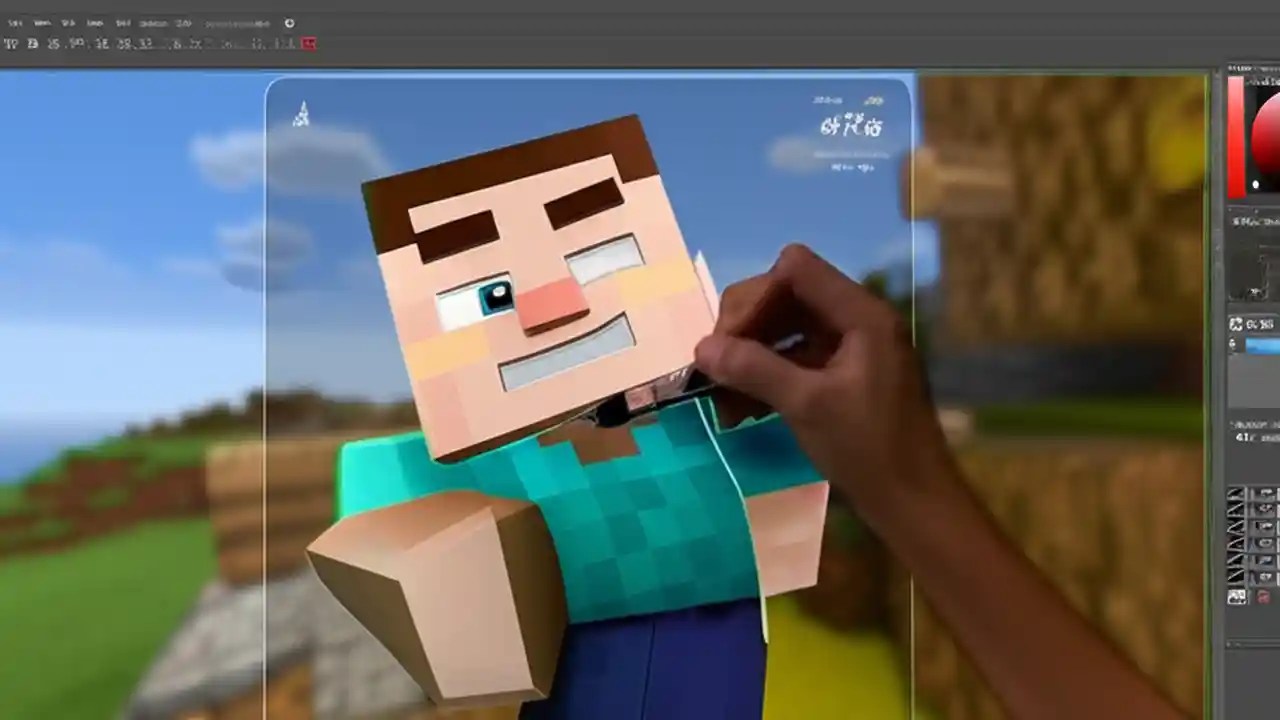1280x720 pixels.
Task: Click the delete icon at the layers panel bottom
Action: click(x=1262, y=597)
